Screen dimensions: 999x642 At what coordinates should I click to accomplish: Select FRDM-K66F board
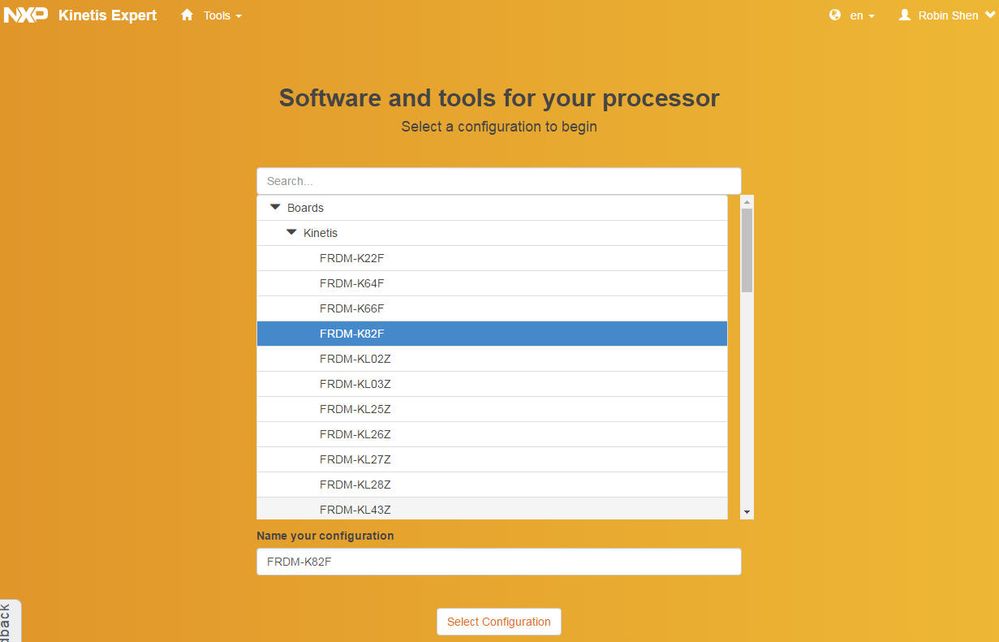[492, 308]
